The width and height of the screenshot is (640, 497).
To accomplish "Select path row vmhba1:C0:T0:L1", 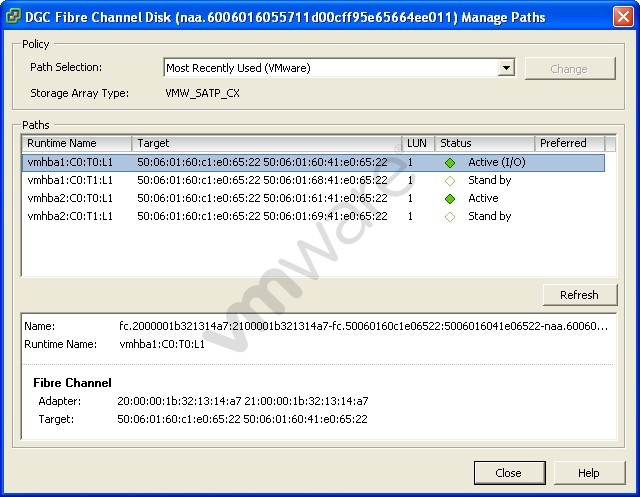I will (313, 162).
